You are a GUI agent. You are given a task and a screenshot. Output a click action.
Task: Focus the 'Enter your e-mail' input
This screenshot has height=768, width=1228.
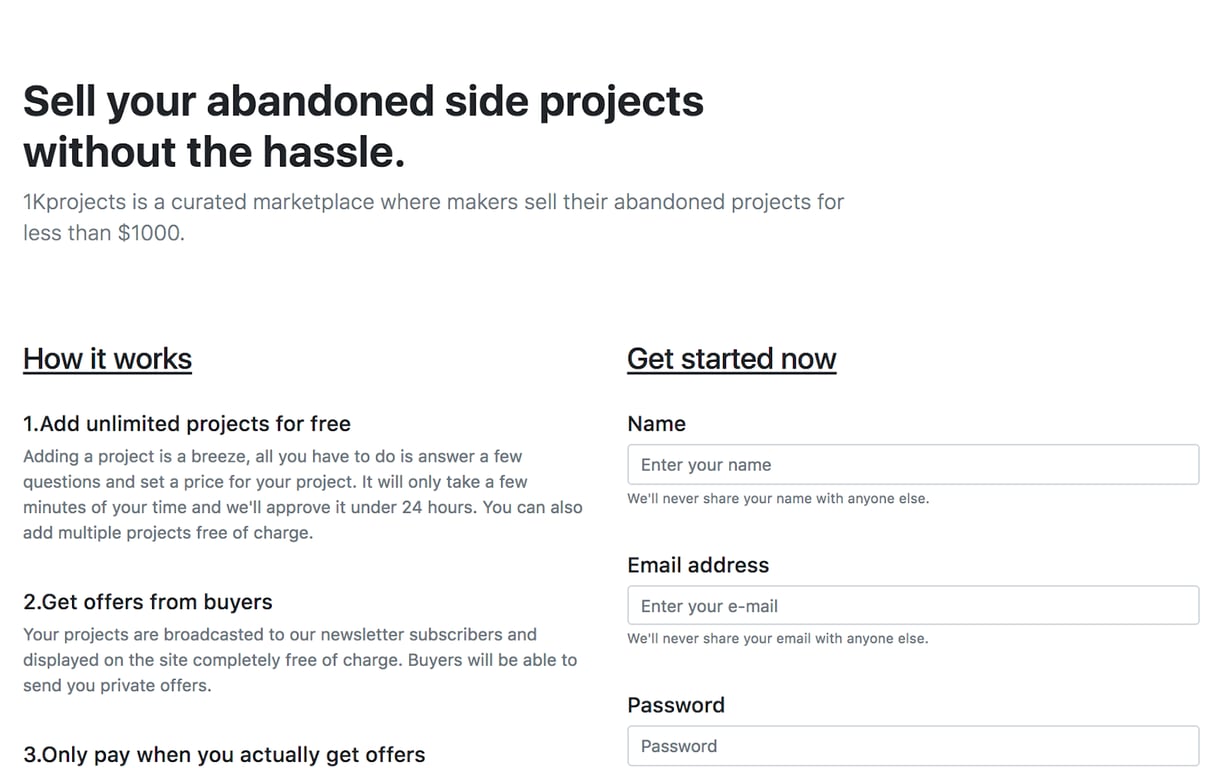coord(912,605)
